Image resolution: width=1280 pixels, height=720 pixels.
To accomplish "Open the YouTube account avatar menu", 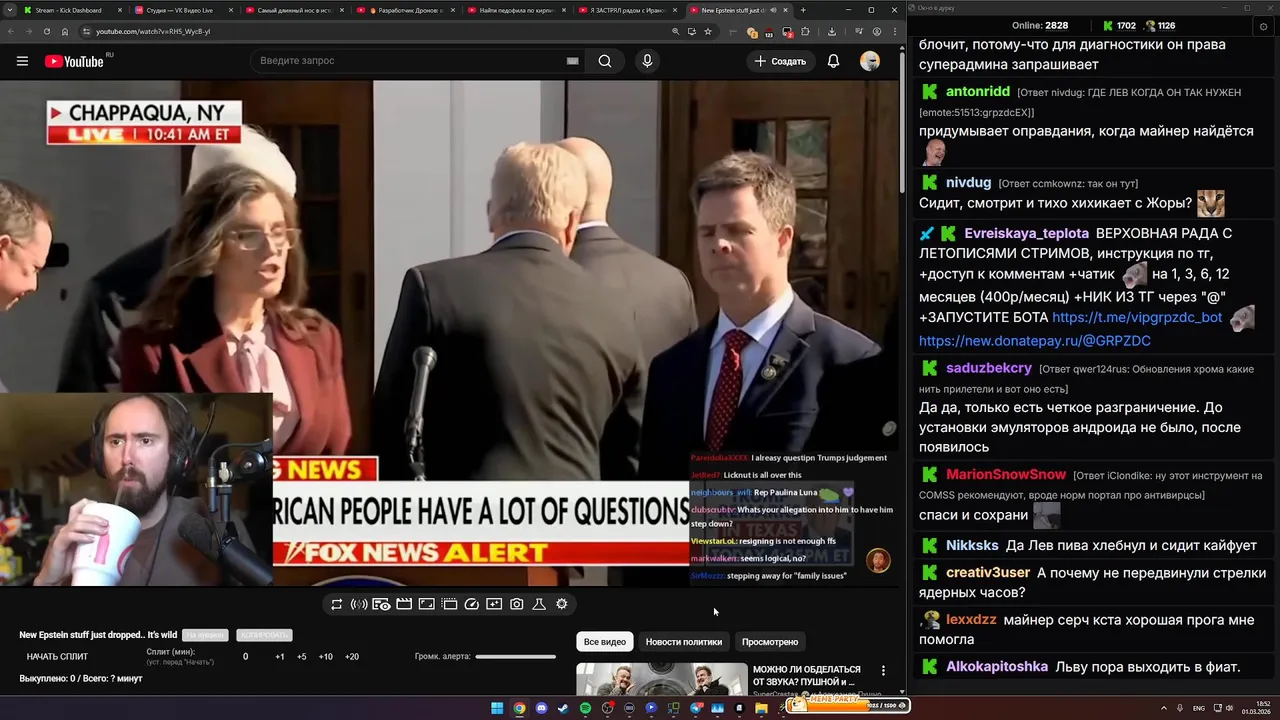I will click(x=870, y=61).
